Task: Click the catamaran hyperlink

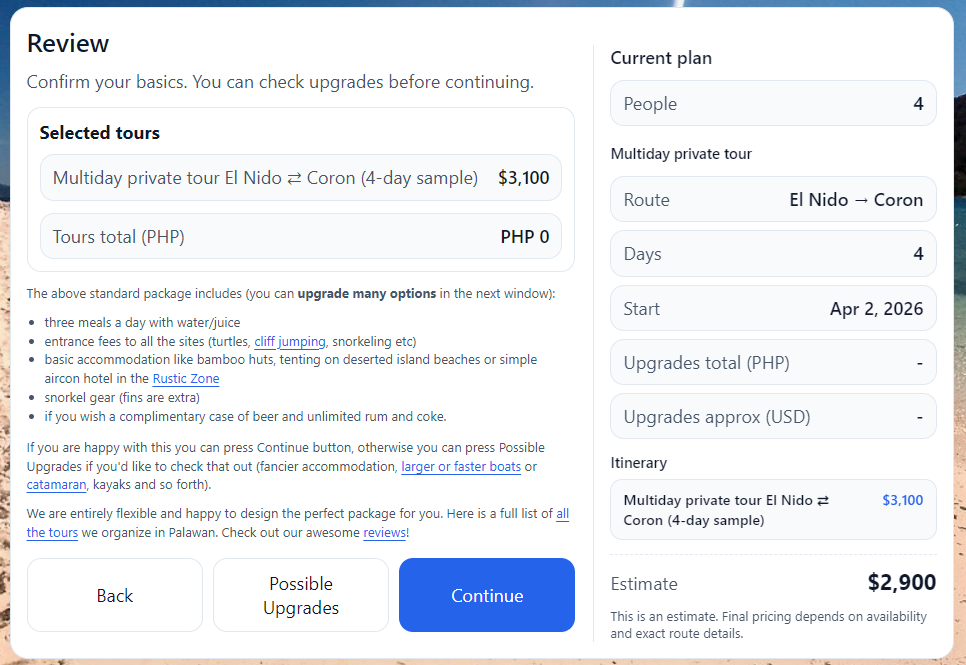Action: click(x=57, y=485)
